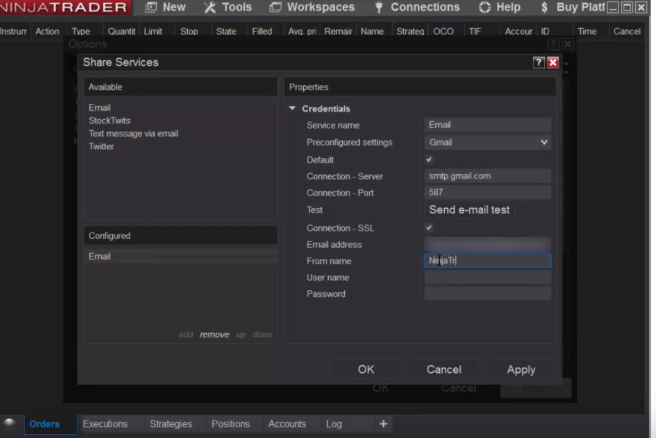656x438 pixels.
Task: Click the help question mark icon in Share Services
Action: click(x=539, y=62)
